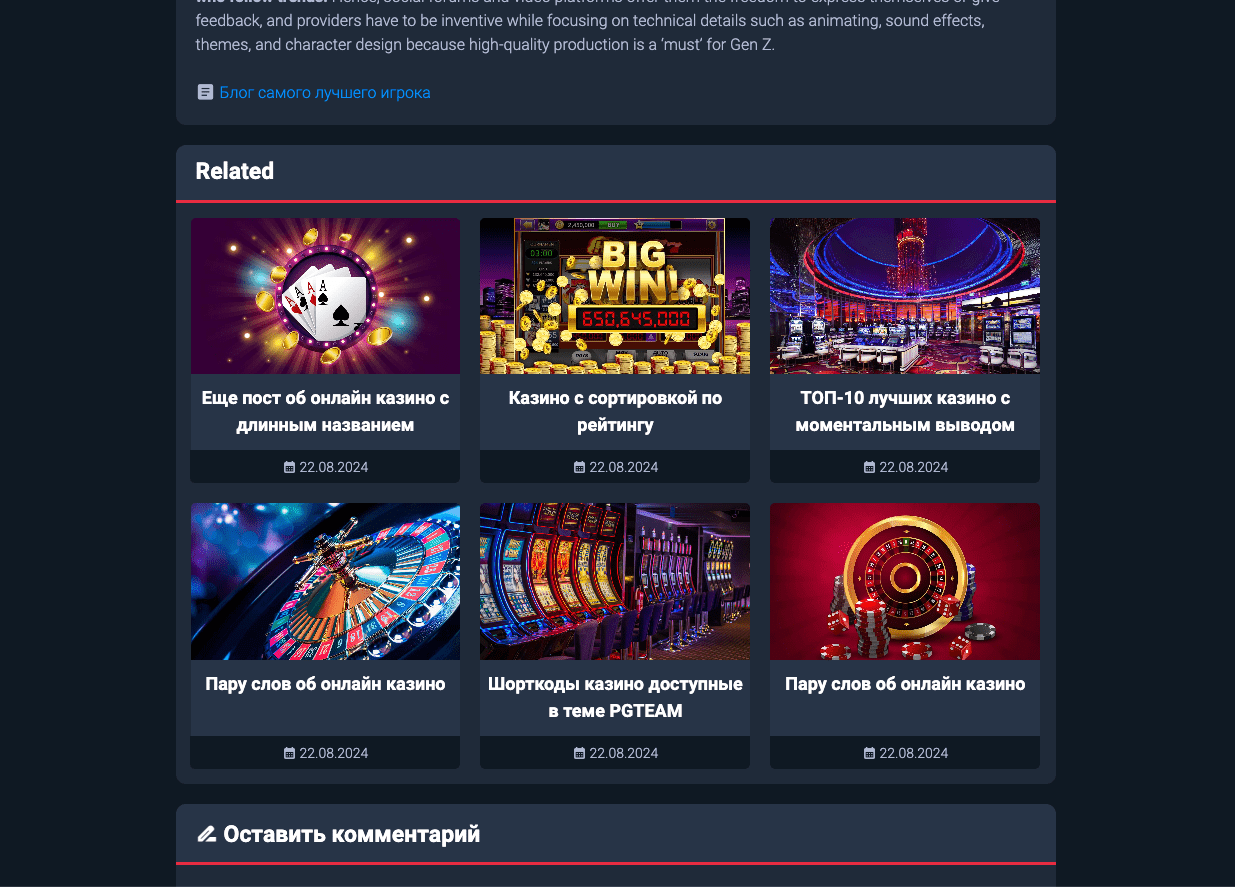The width and height of the screenshot is (1235, 887).
Task: Click the blue casino hall interior thumbnail
Action: coord(905,296)
